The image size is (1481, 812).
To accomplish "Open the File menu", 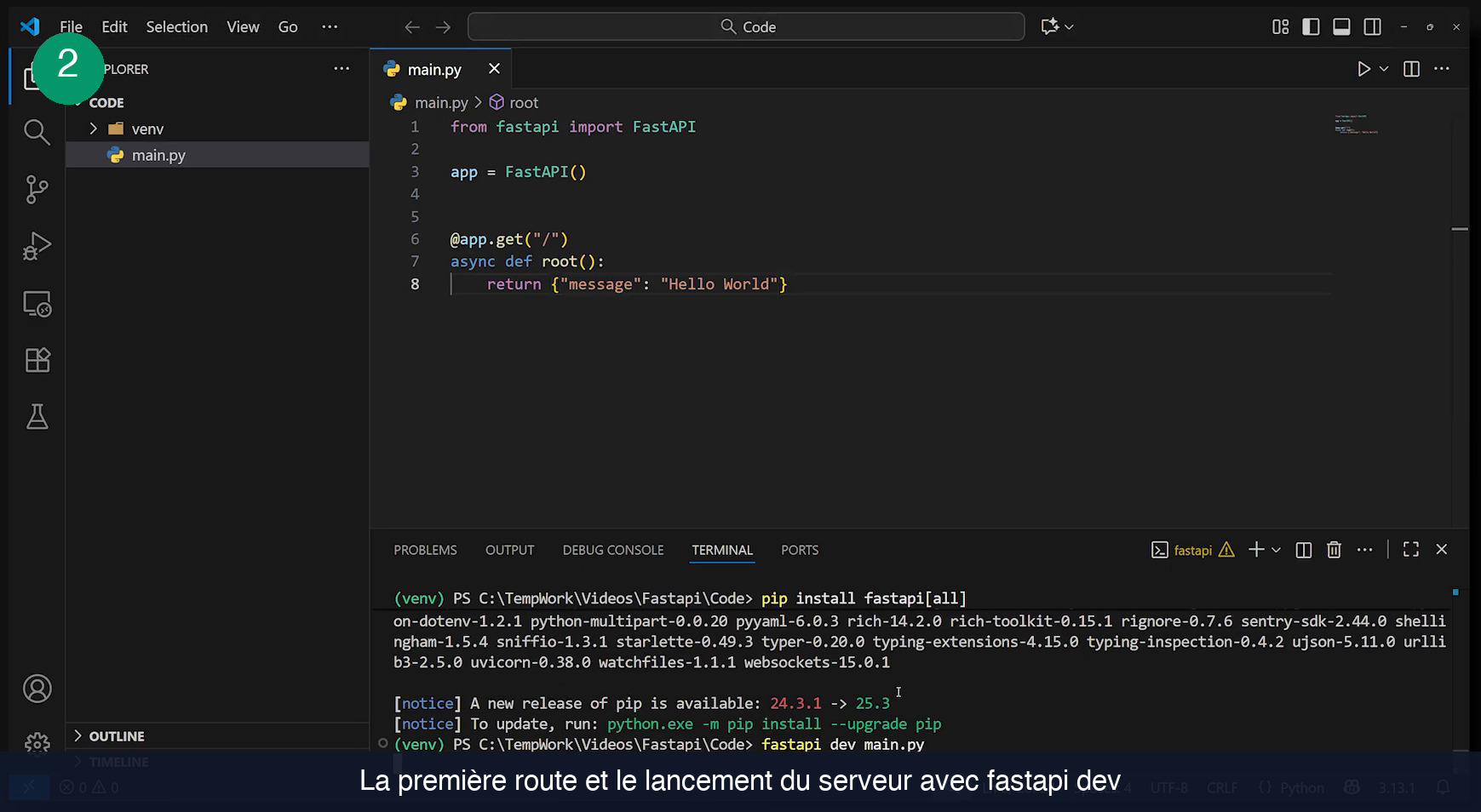I will pyautogui.click(x=72, y=27).
